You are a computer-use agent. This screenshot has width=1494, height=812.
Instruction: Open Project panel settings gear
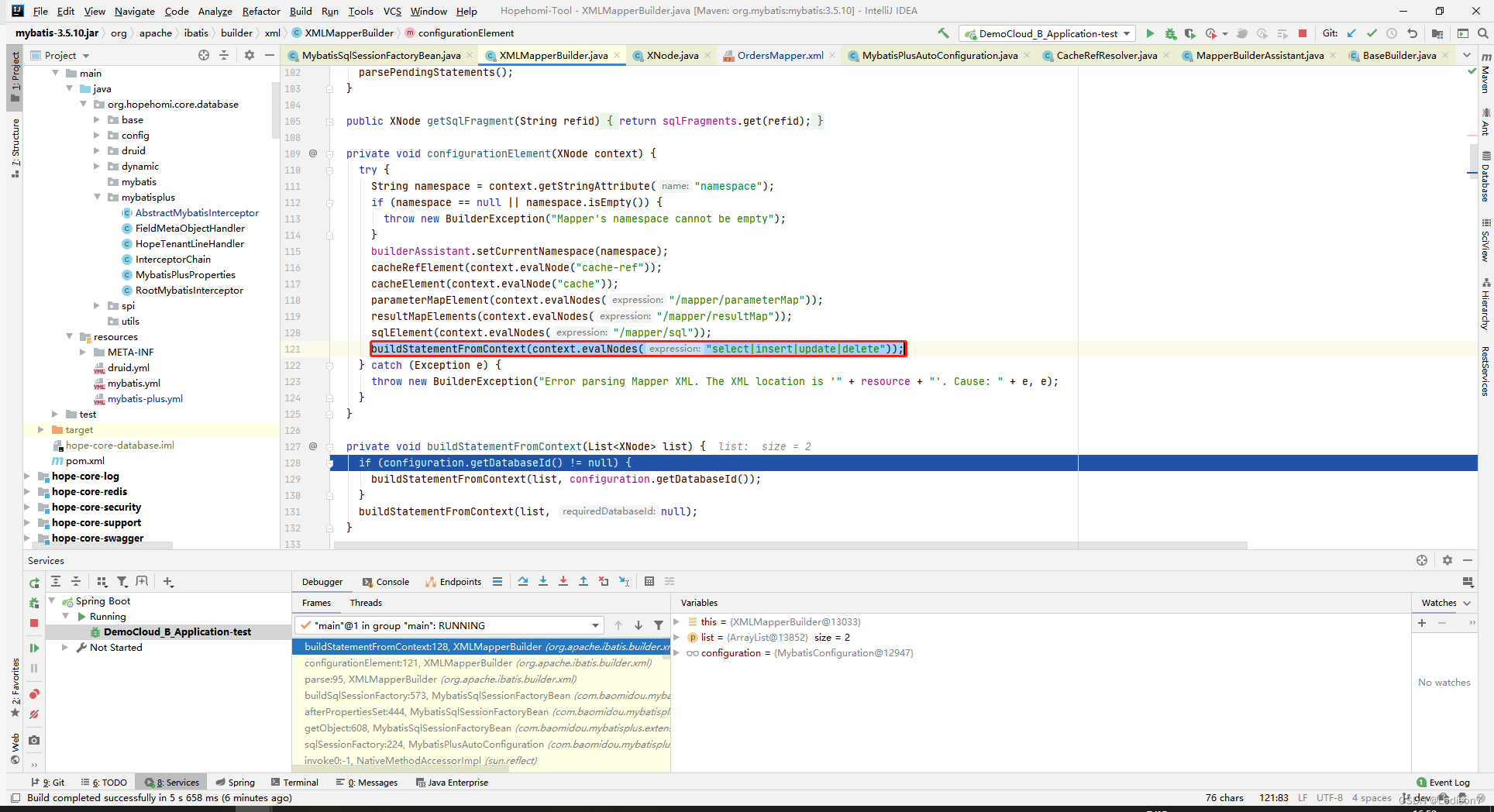pos(250,55)
